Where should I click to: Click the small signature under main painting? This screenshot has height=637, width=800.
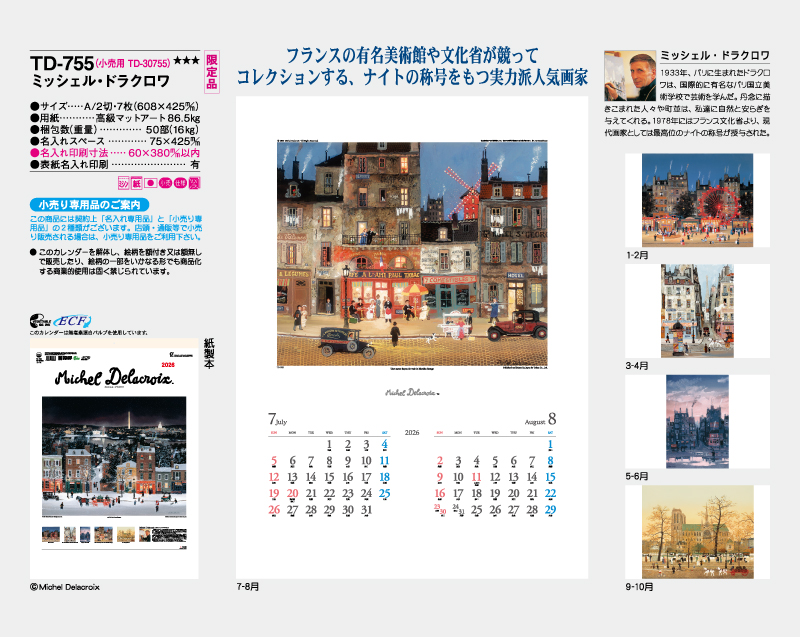pos(412,392)
